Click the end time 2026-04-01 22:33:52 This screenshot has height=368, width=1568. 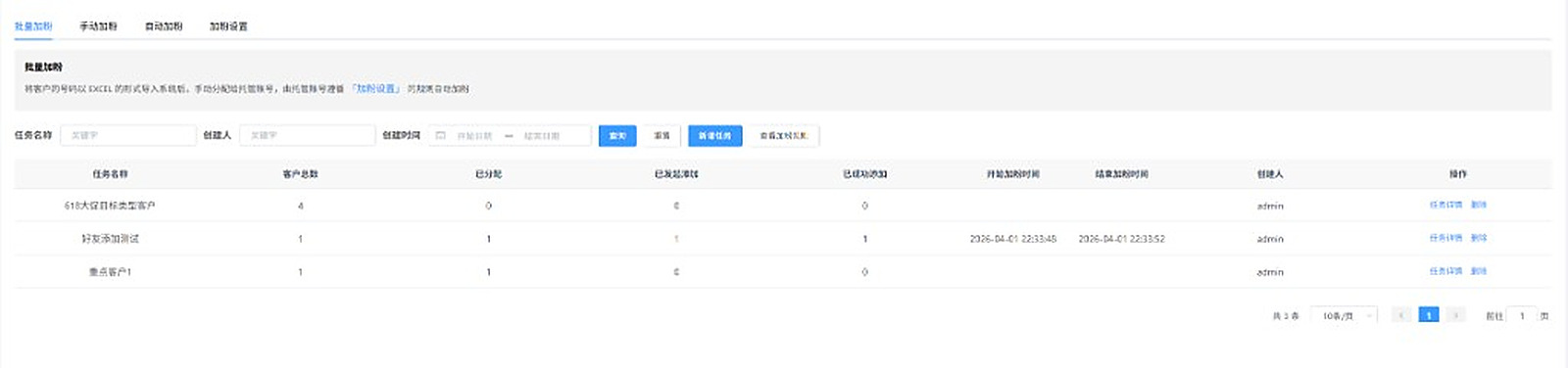click(1122, 239)
